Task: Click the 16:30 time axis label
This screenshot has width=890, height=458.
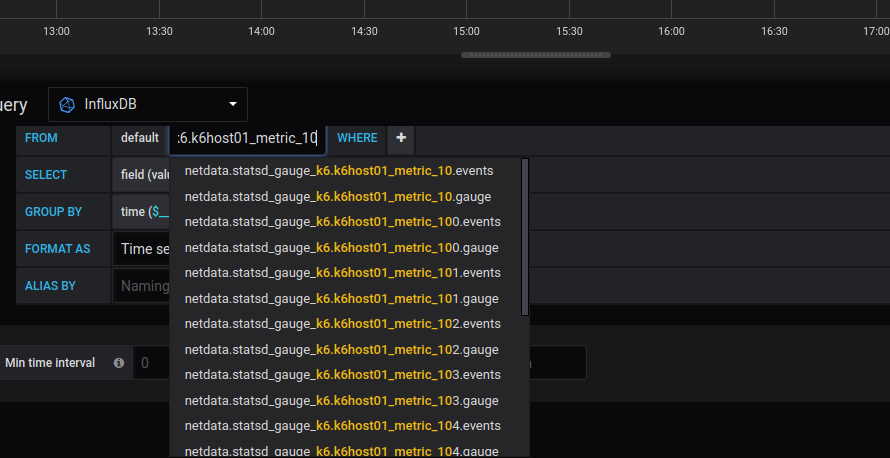Action: 774,31
